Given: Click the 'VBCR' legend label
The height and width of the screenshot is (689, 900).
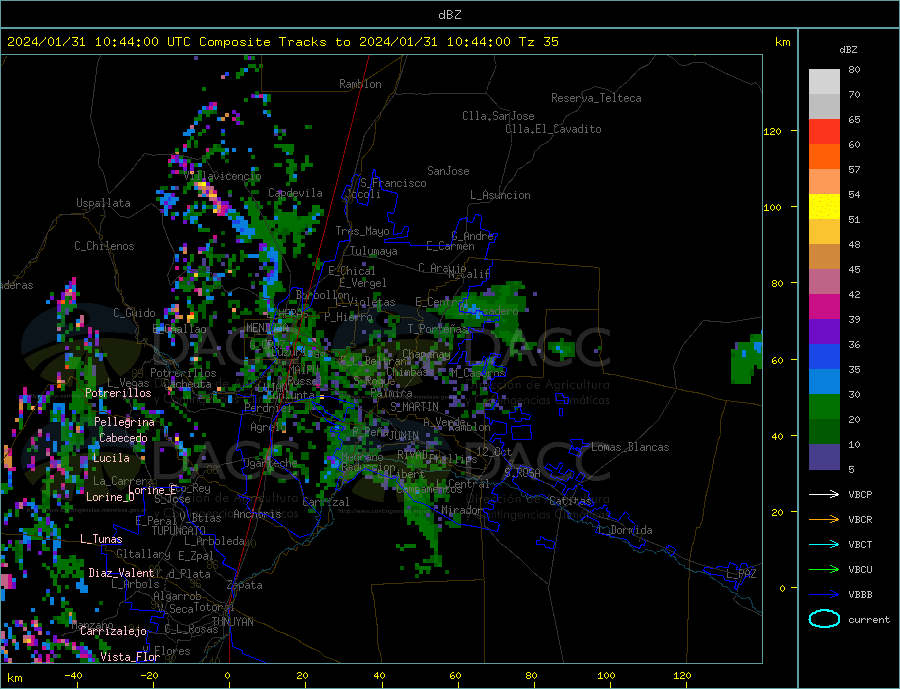Looking at the screenshot, I should pos(860,520).
